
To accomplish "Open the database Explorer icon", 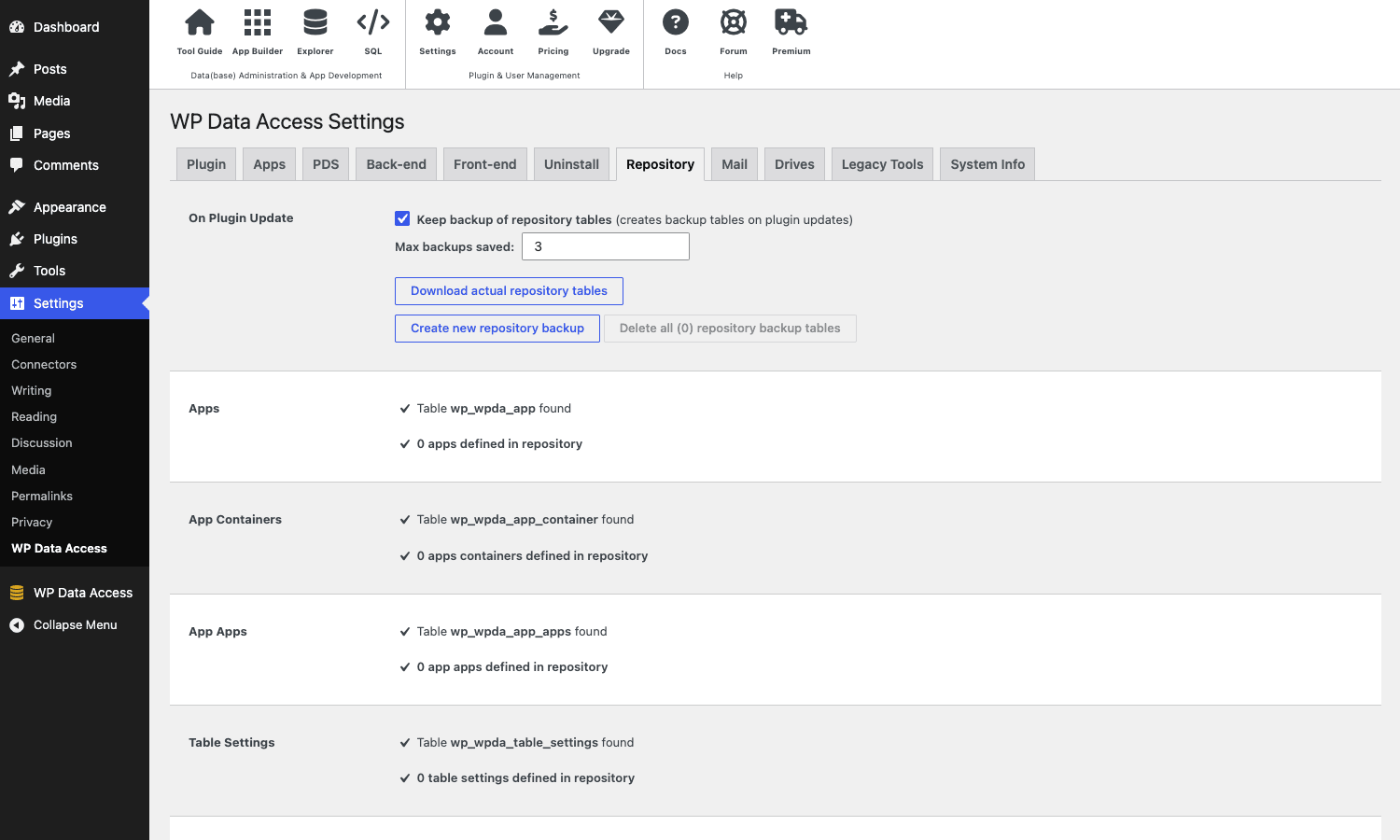I will pos(315,21).
